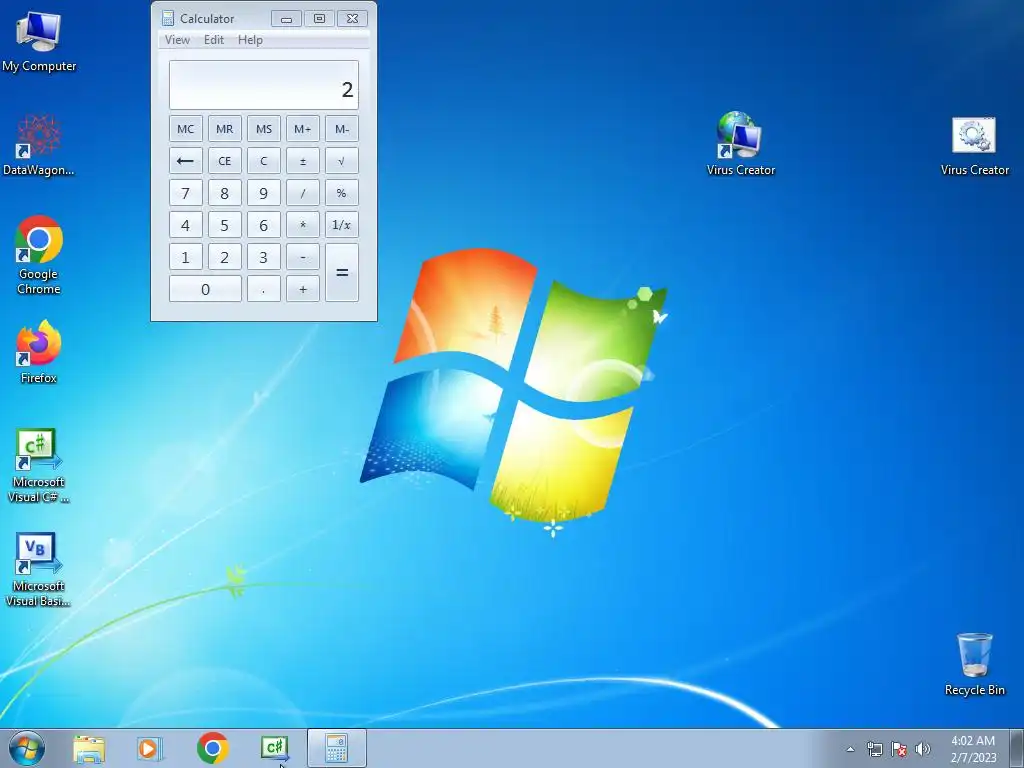Click the 1 key on calculator
1024x768 pixels.
(185, 257)
